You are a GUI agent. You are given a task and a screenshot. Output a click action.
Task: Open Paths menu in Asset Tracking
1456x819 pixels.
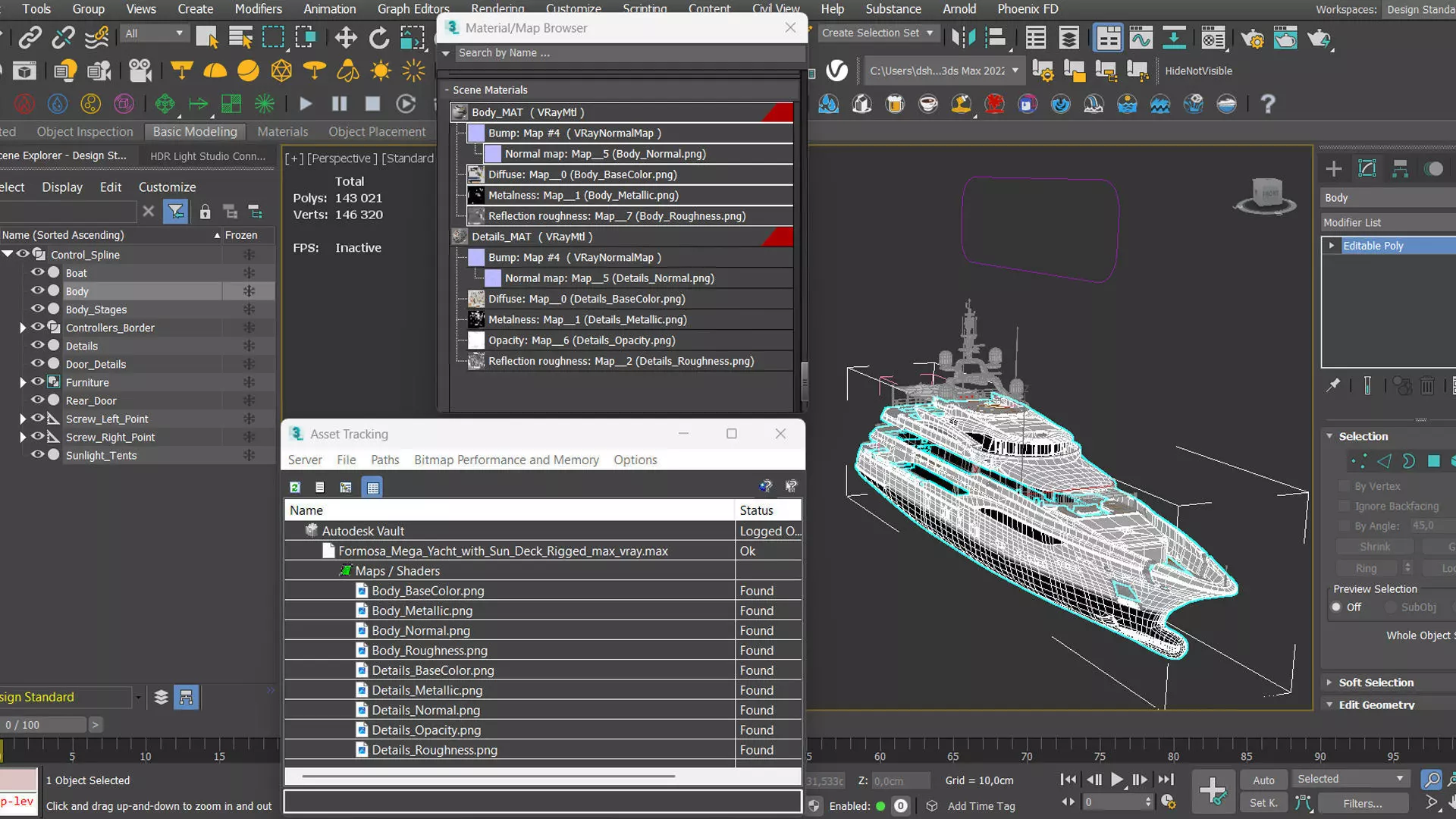point(384,460)
